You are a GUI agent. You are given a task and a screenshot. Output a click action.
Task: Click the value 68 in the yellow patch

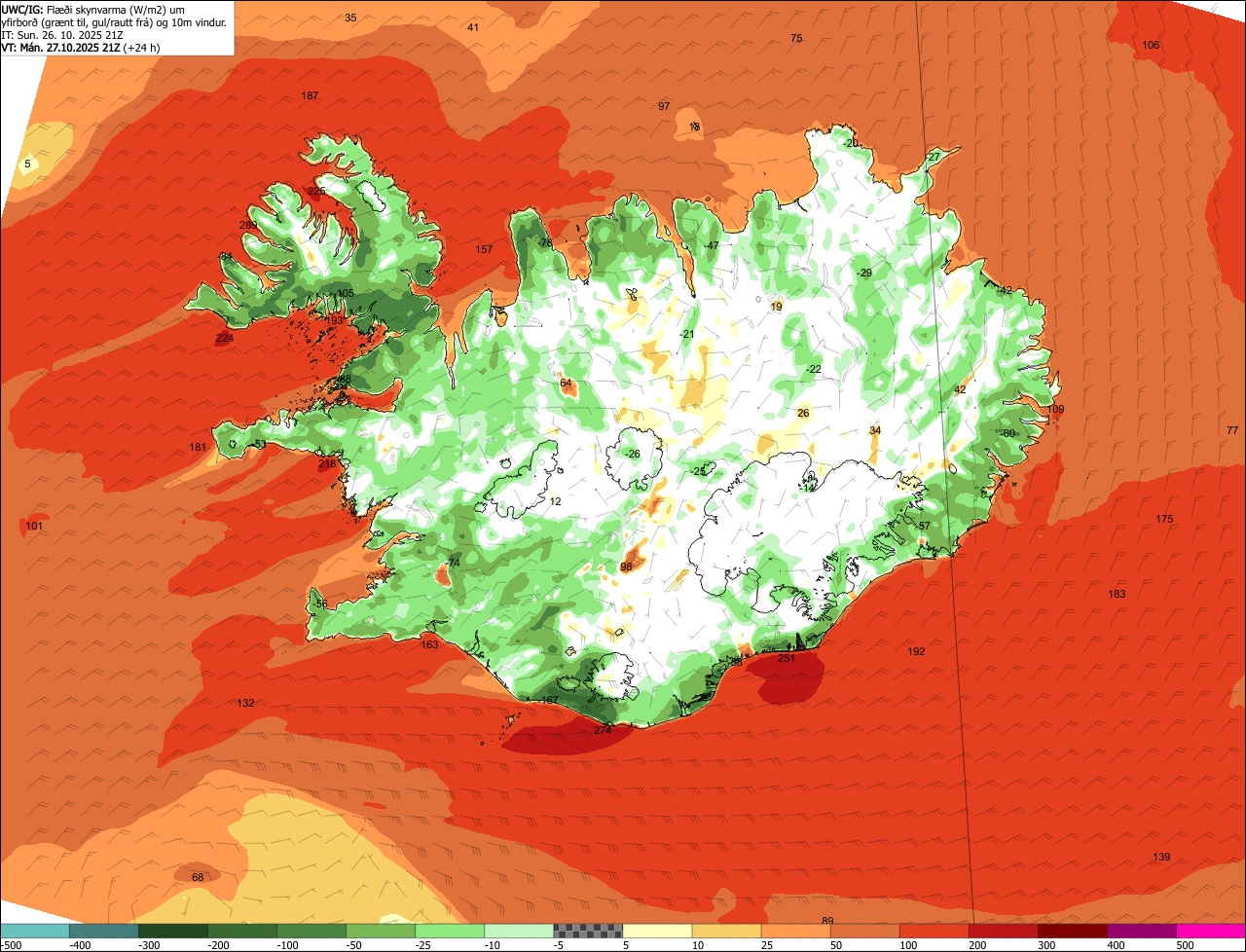click(x=198, y=877)
